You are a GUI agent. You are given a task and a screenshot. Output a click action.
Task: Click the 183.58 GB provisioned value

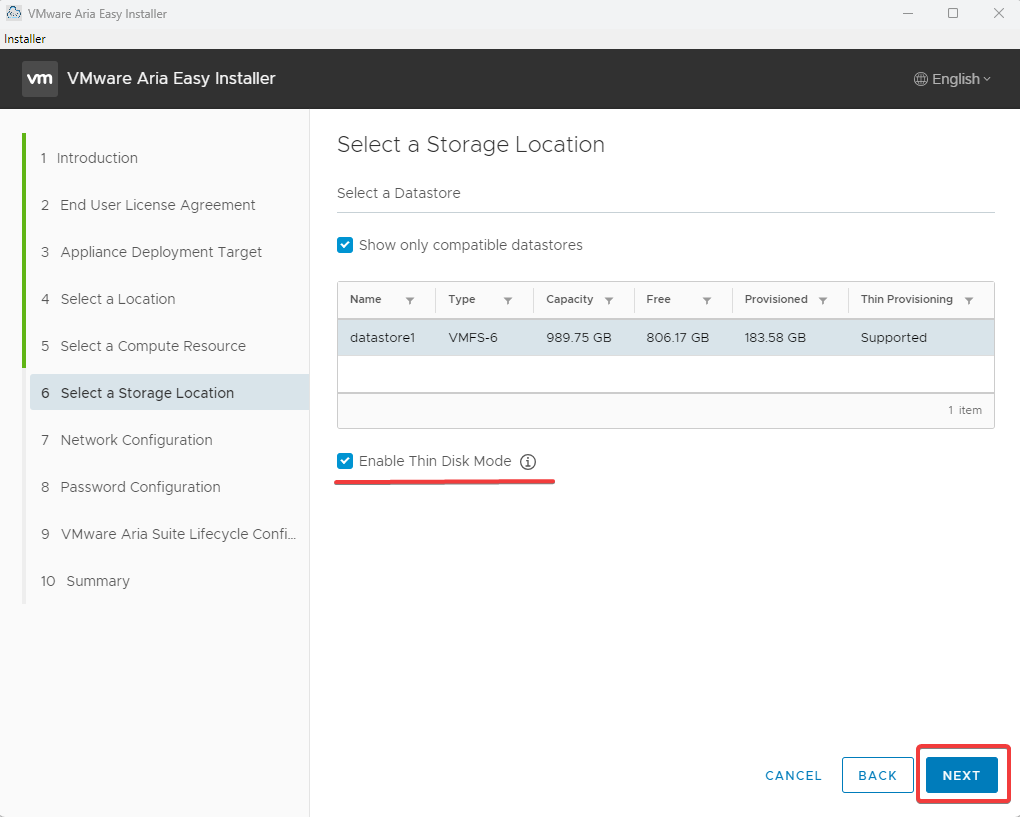coord(775,338)
